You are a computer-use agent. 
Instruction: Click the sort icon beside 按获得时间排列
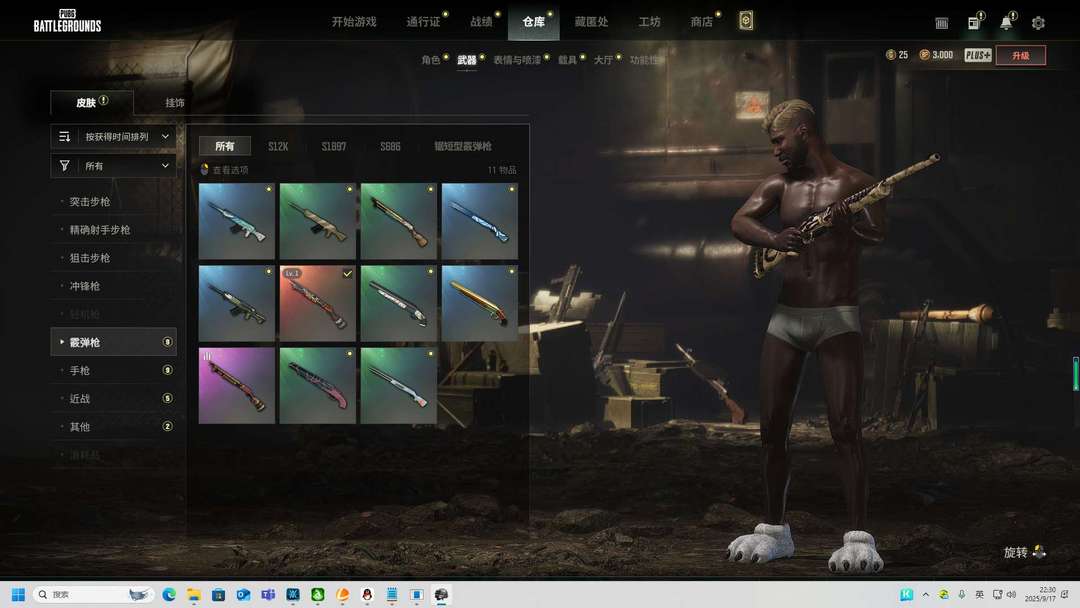click(65, 136)
